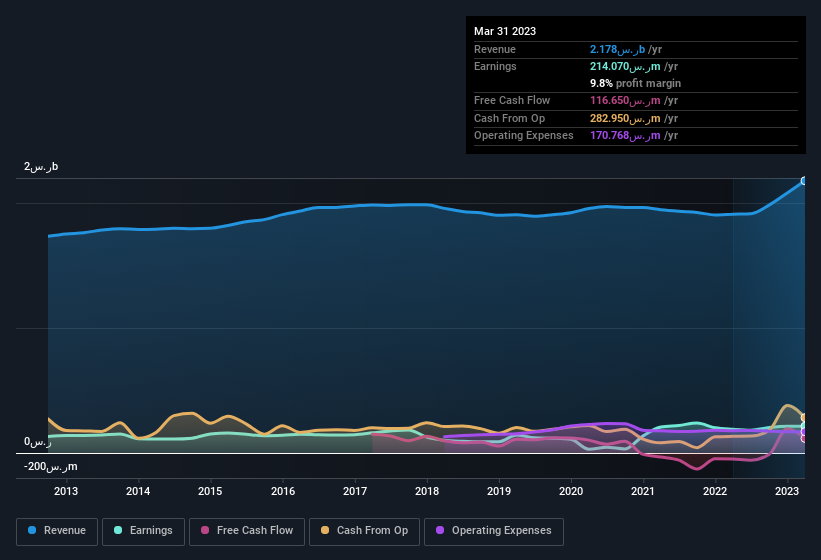Image resolution: width=821 pixels, height=560 pixels.
Task: Click the 2023 label on the x-axis
Action: (787, 491)
